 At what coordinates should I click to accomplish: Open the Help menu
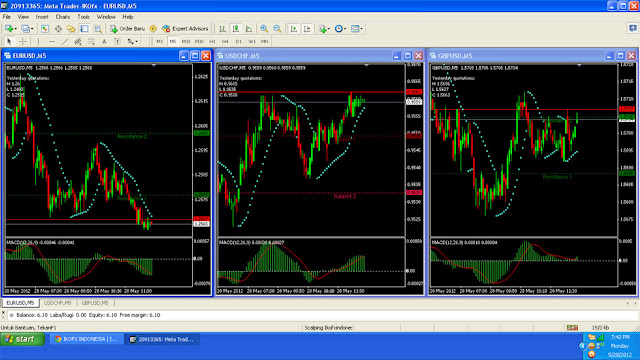point(128,17)
